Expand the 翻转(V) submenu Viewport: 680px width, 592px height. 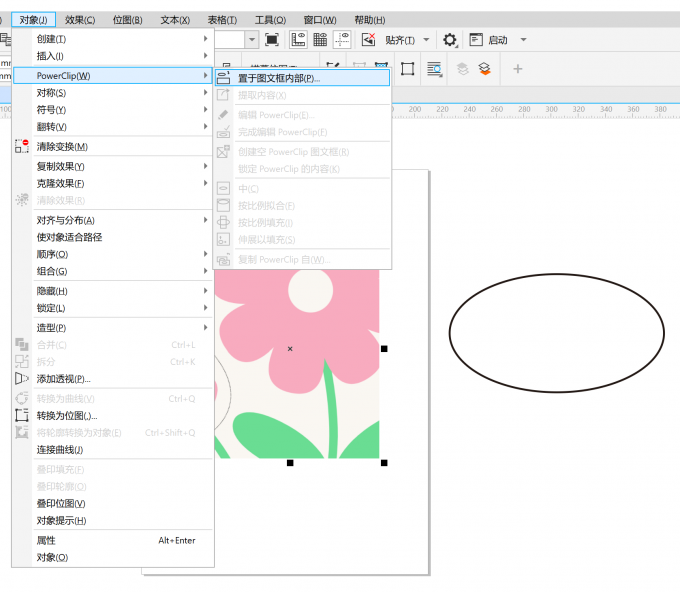coord(113,127)
